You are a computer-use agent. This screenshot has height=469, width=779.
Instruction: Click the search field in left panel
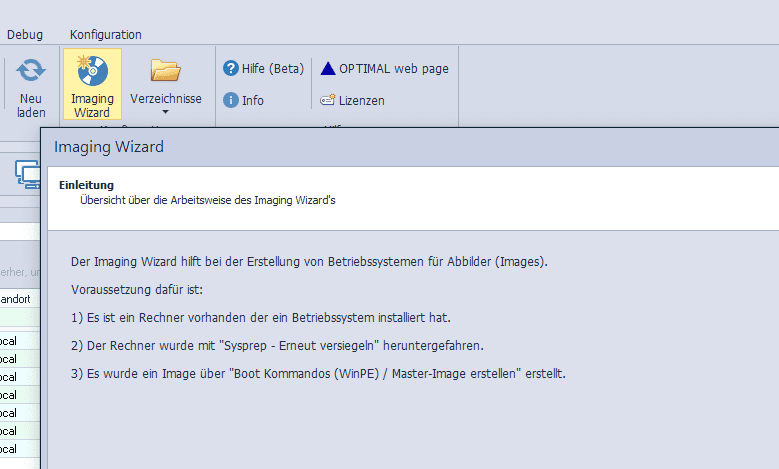point(20,272)
